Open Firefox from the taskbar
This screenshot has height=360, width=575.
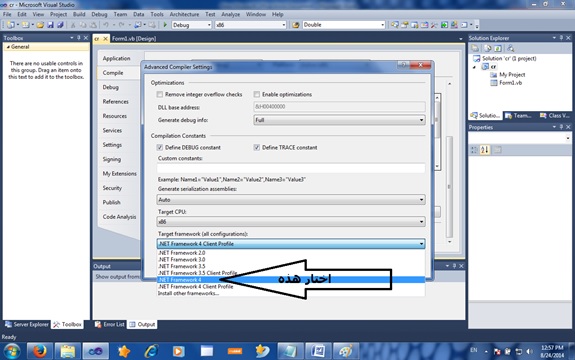tap(40, 352)
